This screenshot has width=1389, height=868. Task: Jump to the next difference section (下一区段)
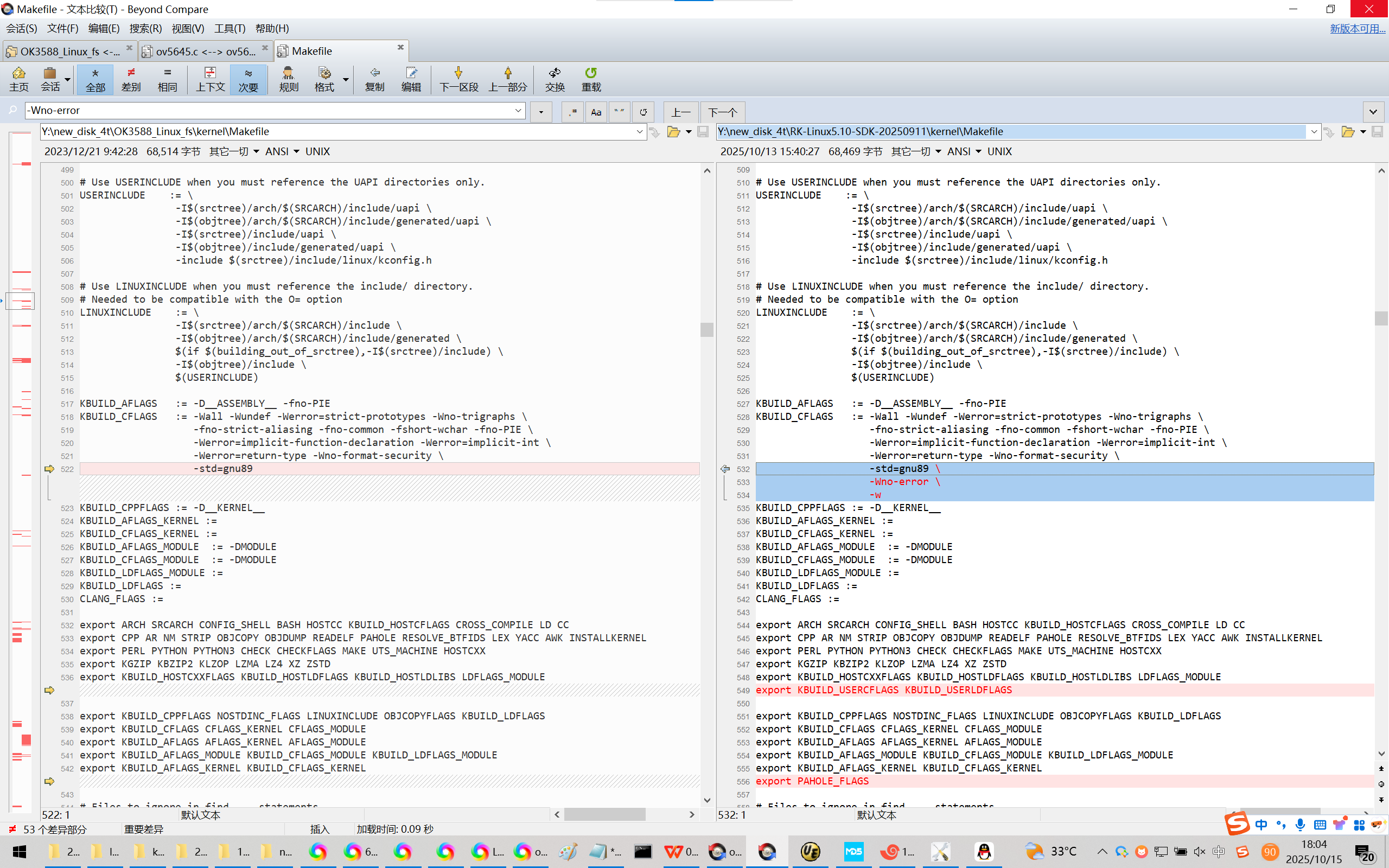(x=458, y=79)
